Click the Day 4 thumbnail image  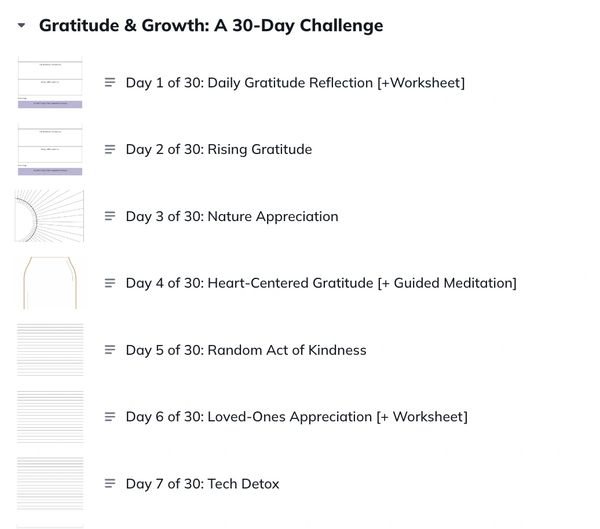tap(50, 283)
